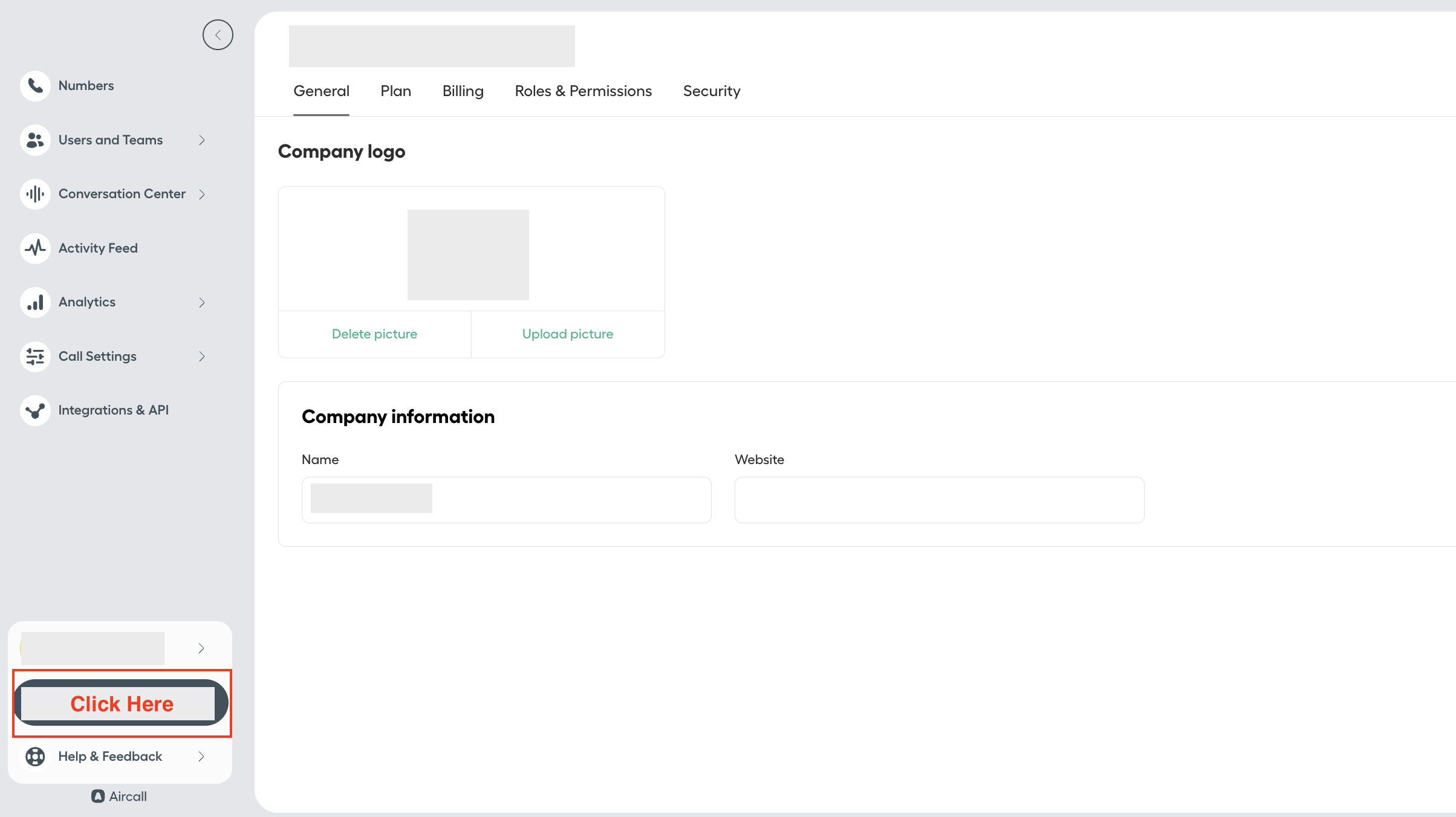The image size is (1456, 817).
Task: Click Upload picture
Action: tap(567, 334)
